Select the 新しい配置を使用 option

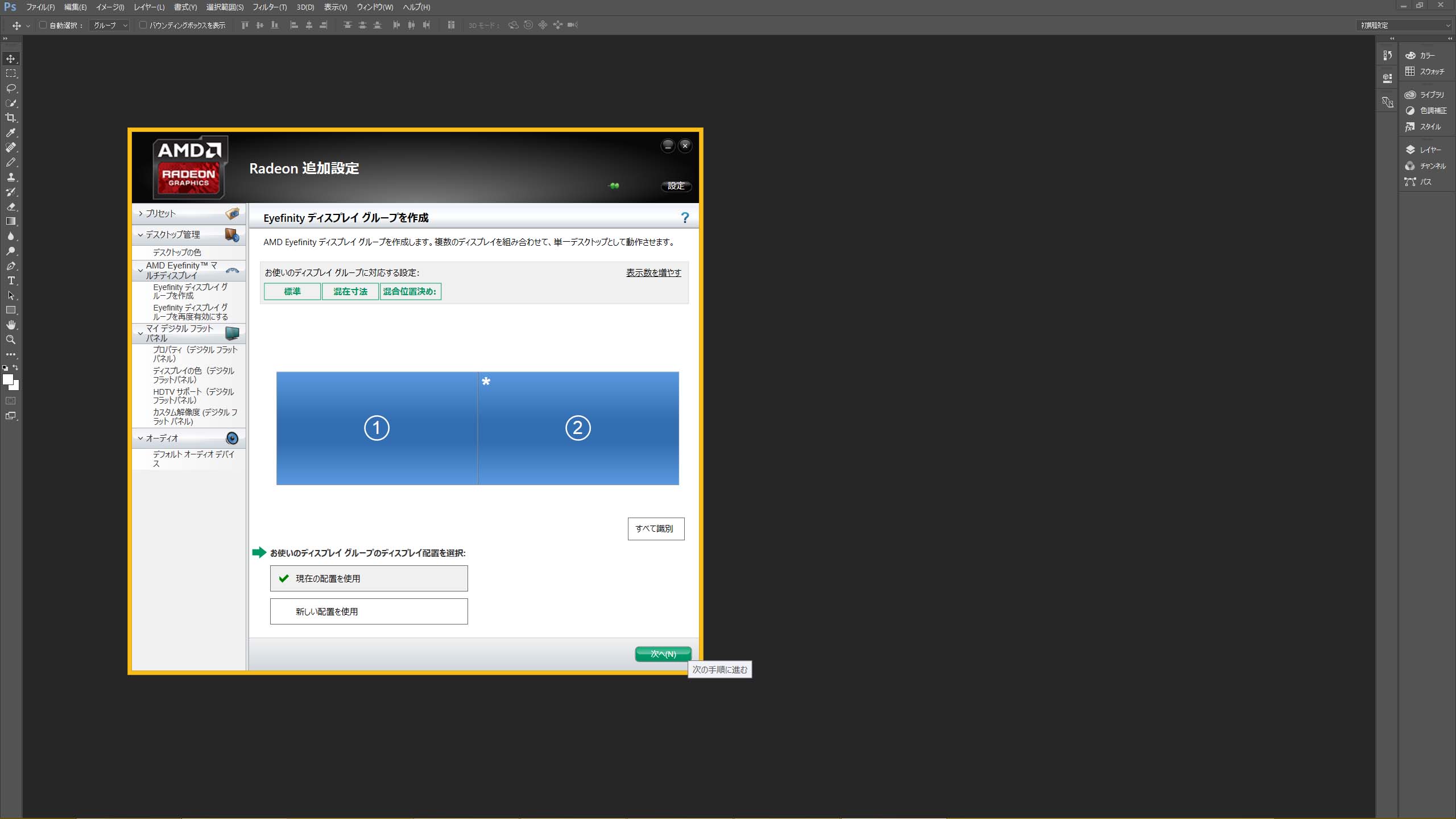coord(369,611)
